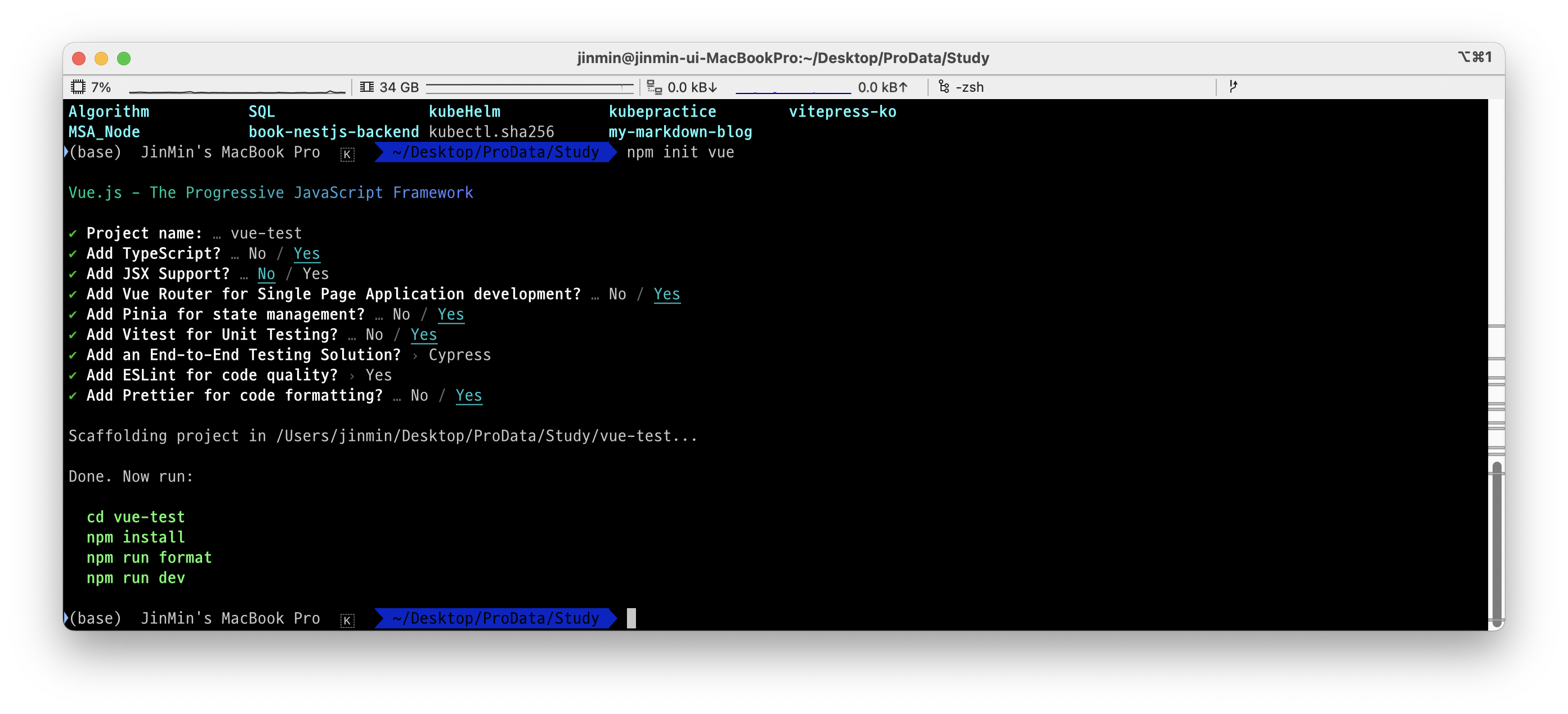Image resolution: width=1568 pixels, height=714 pixels.
Task: Click the job tree icon beside -zsh
Action: [943, 87]
